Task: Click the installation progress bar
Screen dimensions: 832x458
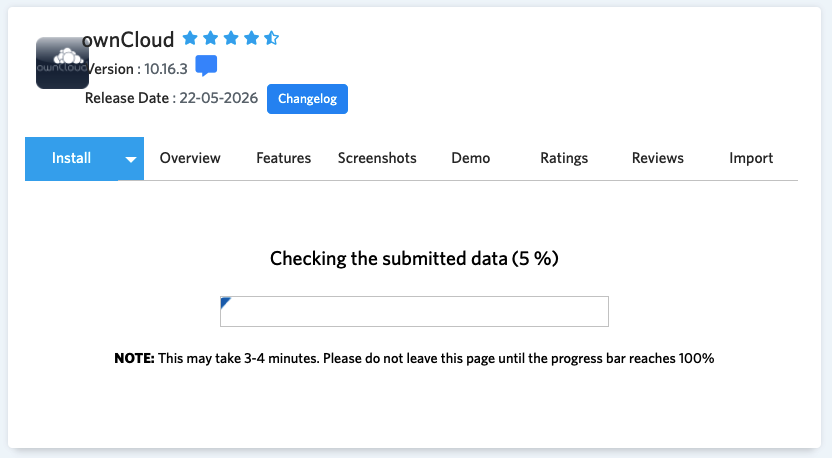Action: click(x=414, y=312)
